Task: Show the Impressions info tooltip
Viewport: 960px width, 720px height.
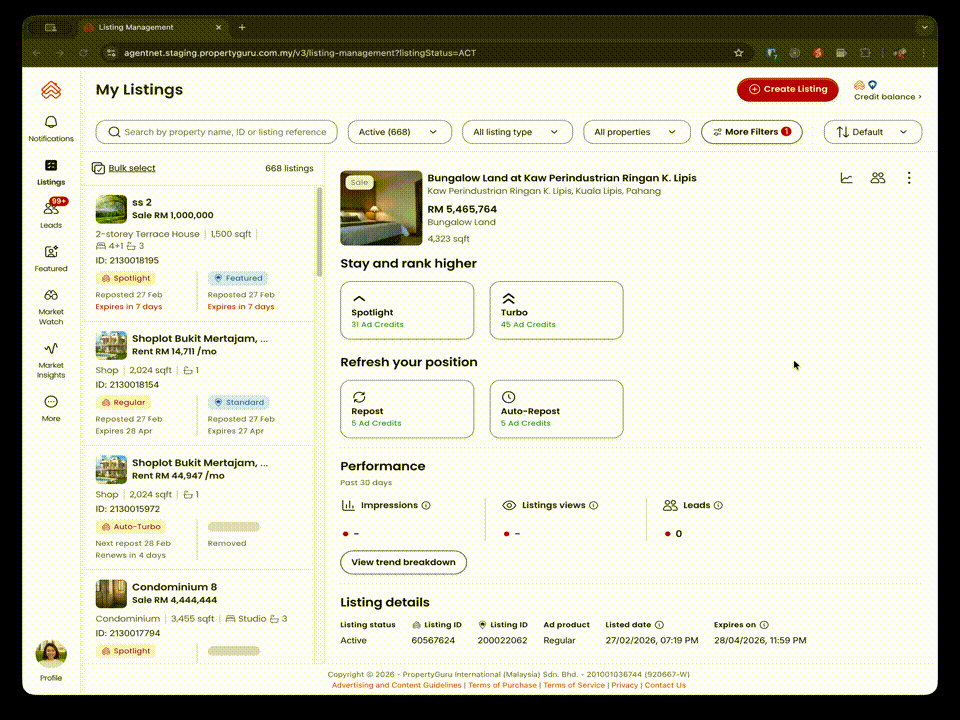Action: 426,506
